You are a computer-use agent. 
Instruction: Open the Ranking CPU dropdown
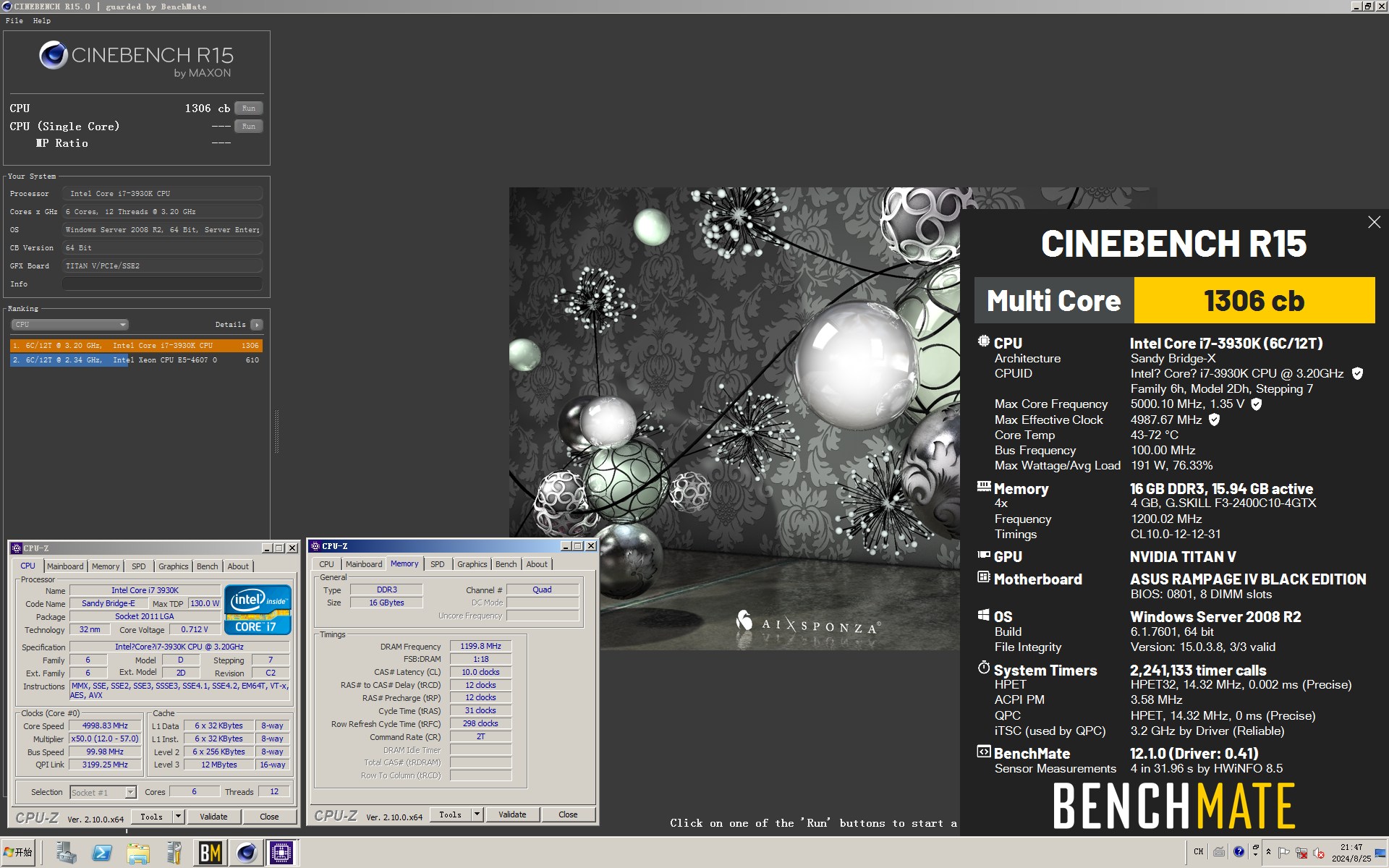69,325
